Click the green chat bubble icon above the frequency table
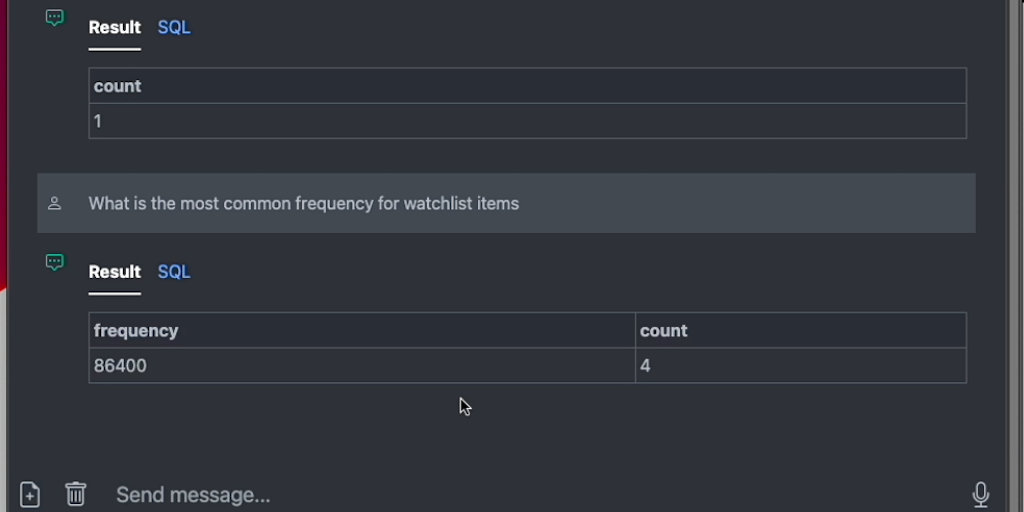 click(x=55, y=263)
